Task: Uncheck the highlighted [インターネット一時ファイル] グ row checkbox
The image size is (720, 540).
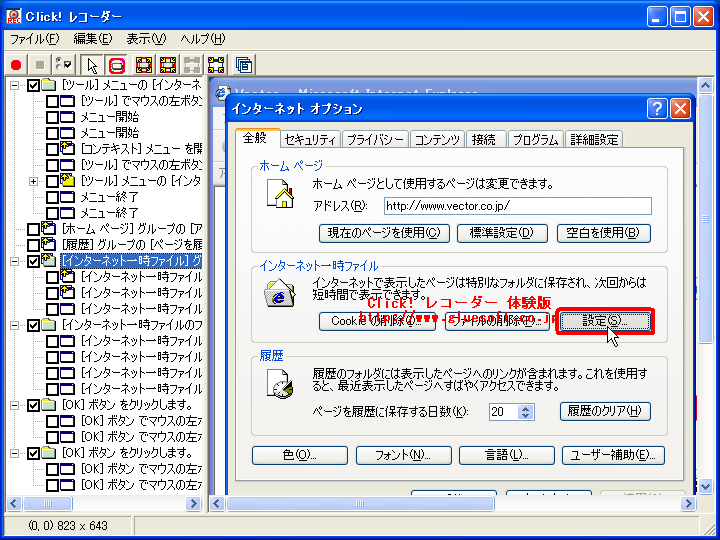Action: click(x=33, y=261)
